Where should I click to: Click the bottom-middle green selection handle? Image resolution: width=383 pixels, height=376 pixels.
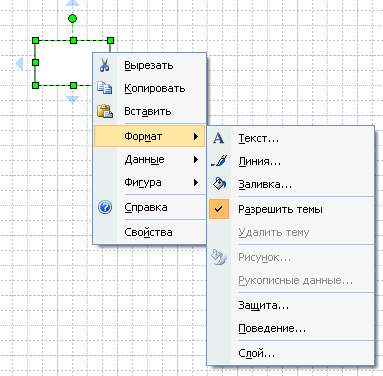[73, 86]
